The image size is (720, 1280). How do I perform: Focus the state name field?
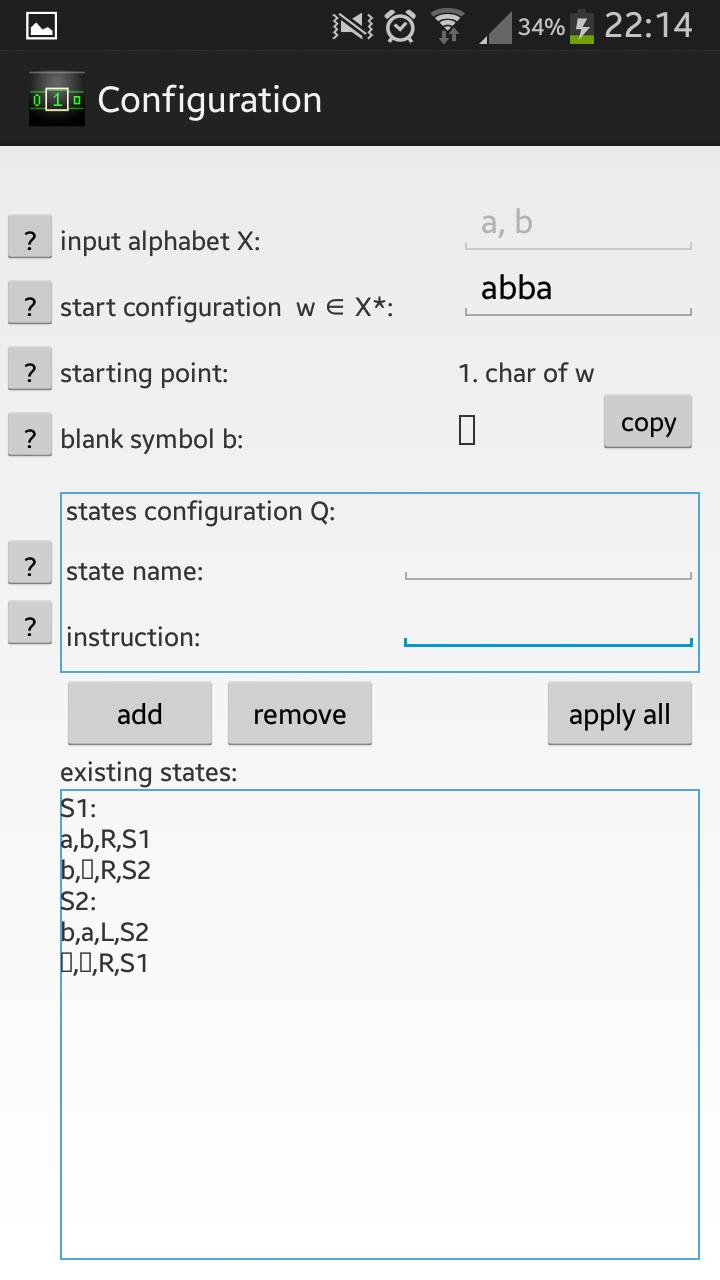548,564
